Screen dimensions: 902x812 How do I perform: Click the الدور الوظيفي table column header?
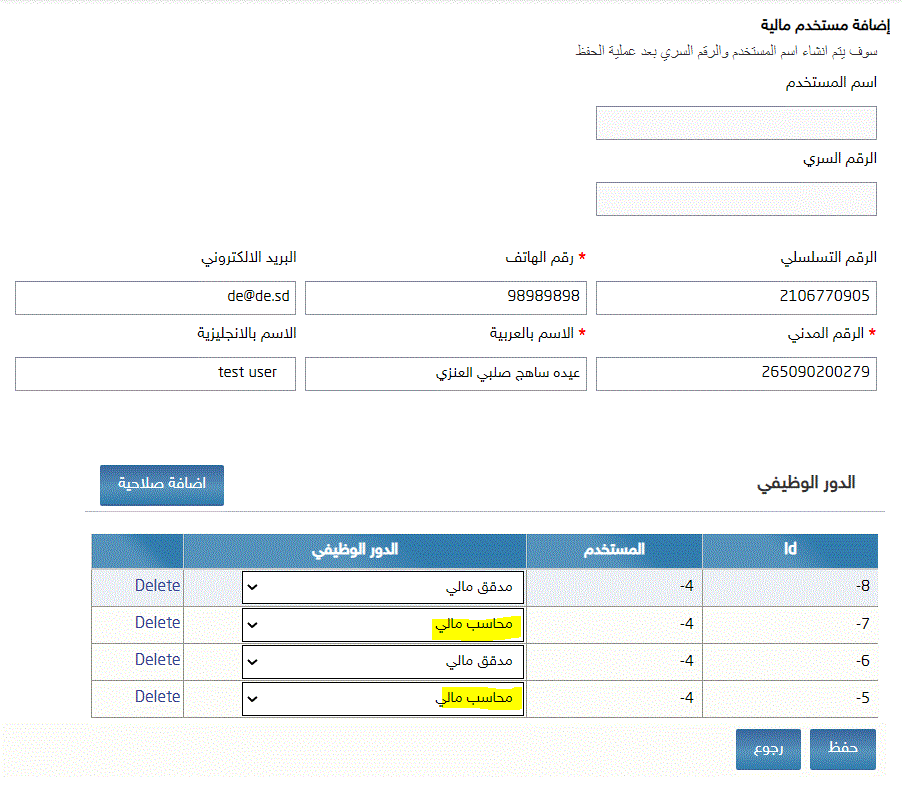[355, 550]
